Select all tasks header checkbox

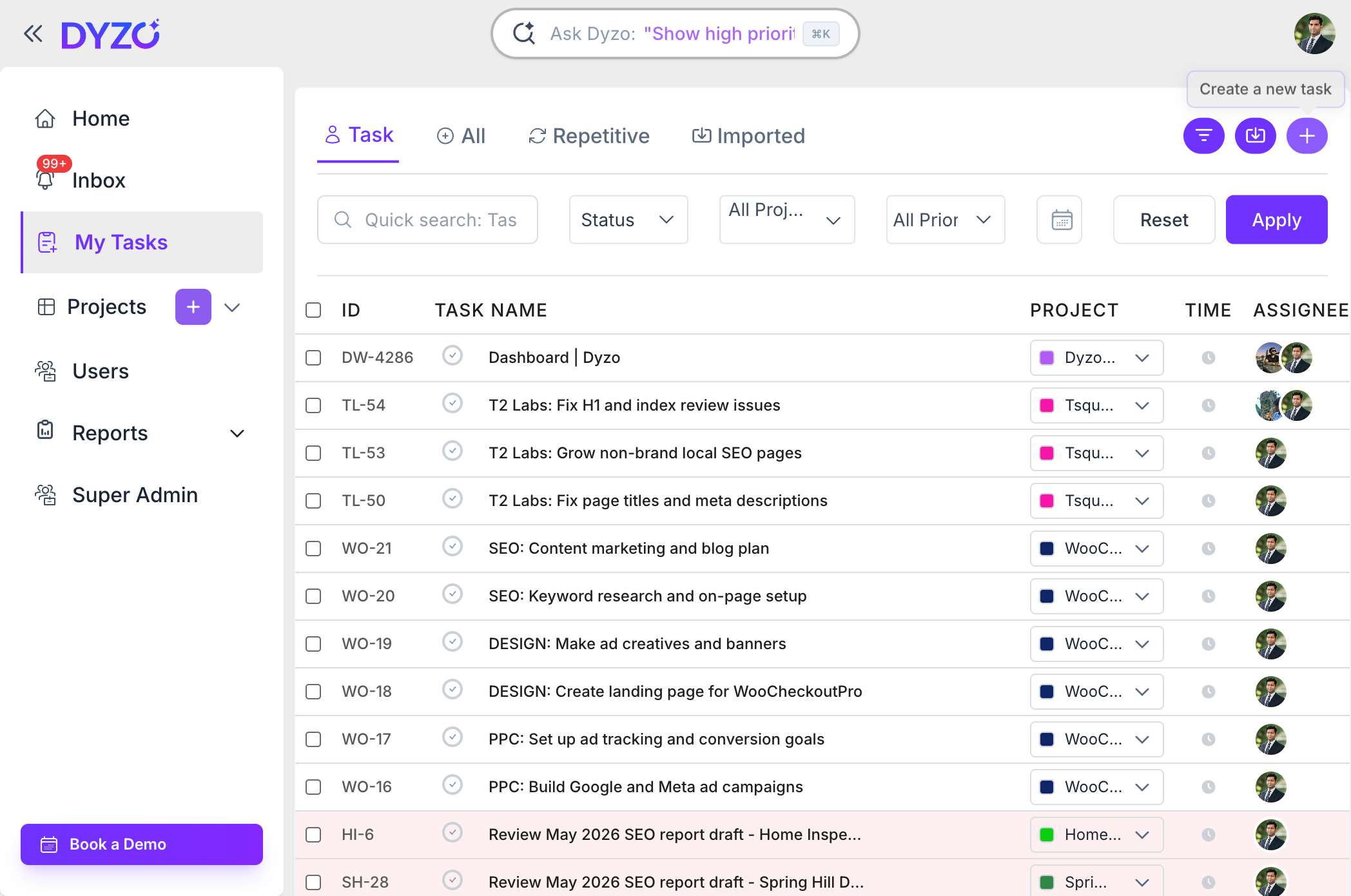click(313, 310)
